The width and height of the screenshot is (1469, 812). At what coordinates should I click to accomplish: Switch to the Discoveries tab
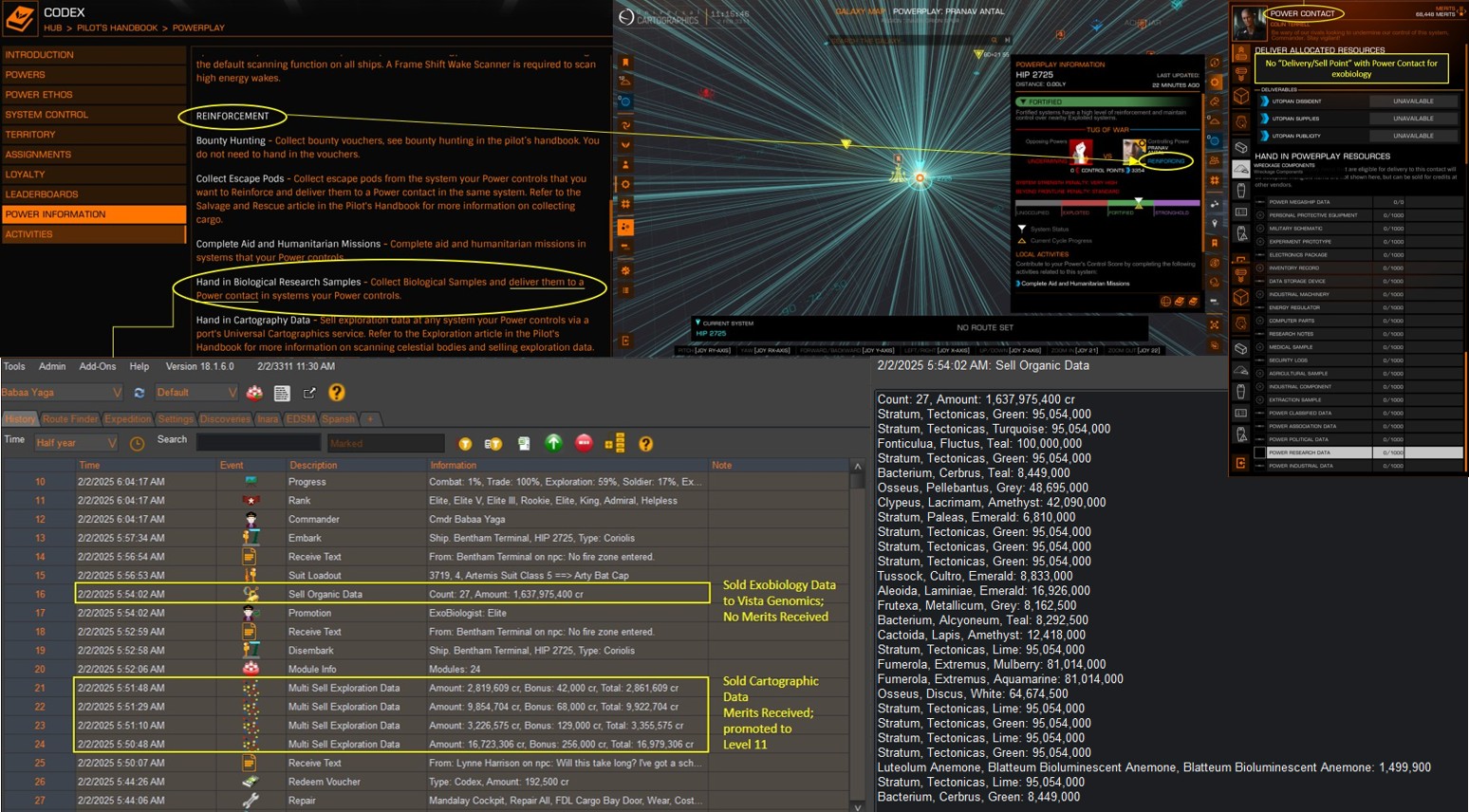[x=225, y=418]
